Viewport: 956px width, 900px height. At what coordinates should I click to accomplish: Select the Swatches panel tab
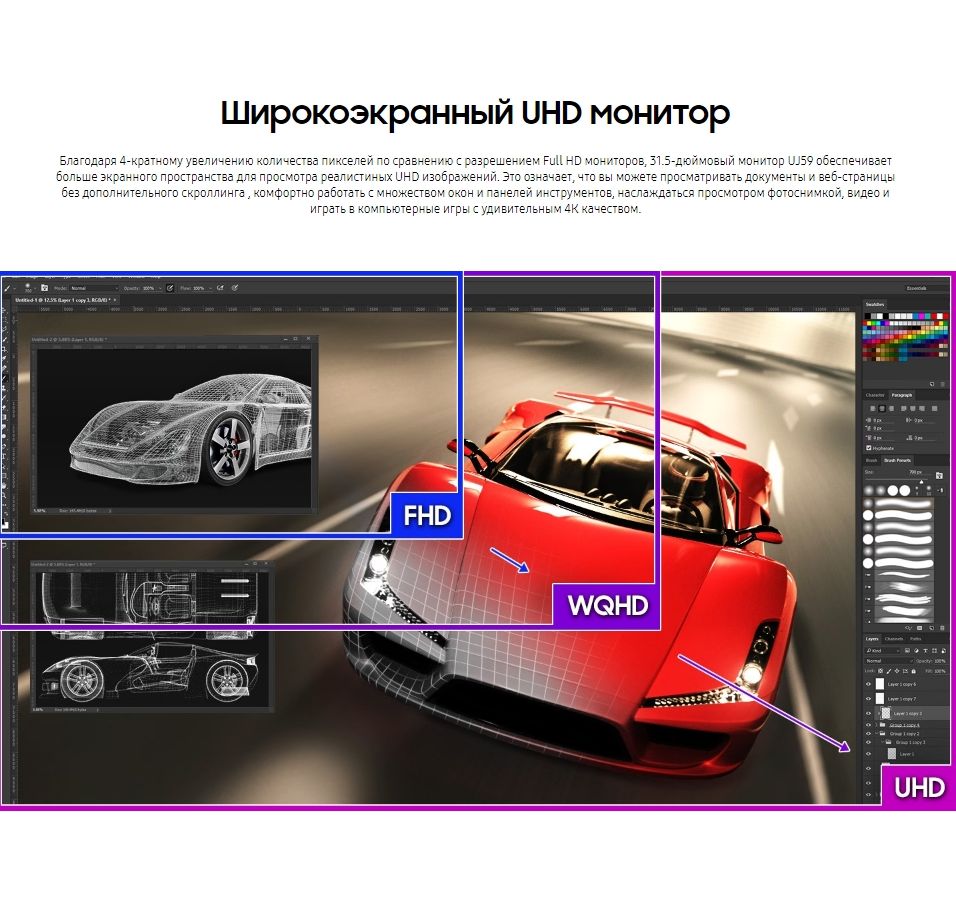[x=875, y=304]
